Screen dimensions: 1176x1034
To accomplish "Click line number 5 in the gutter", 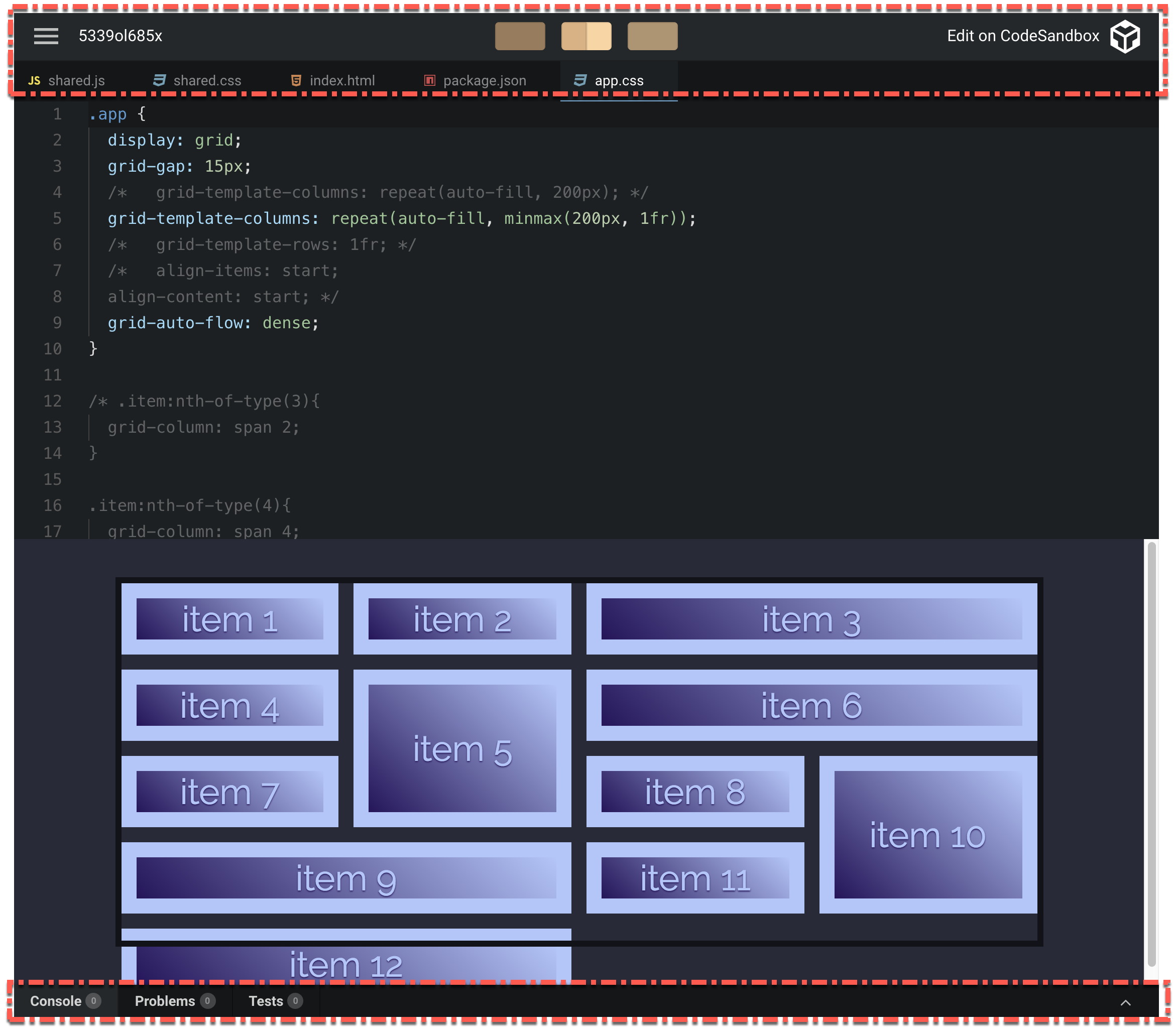I will [57, 218].
